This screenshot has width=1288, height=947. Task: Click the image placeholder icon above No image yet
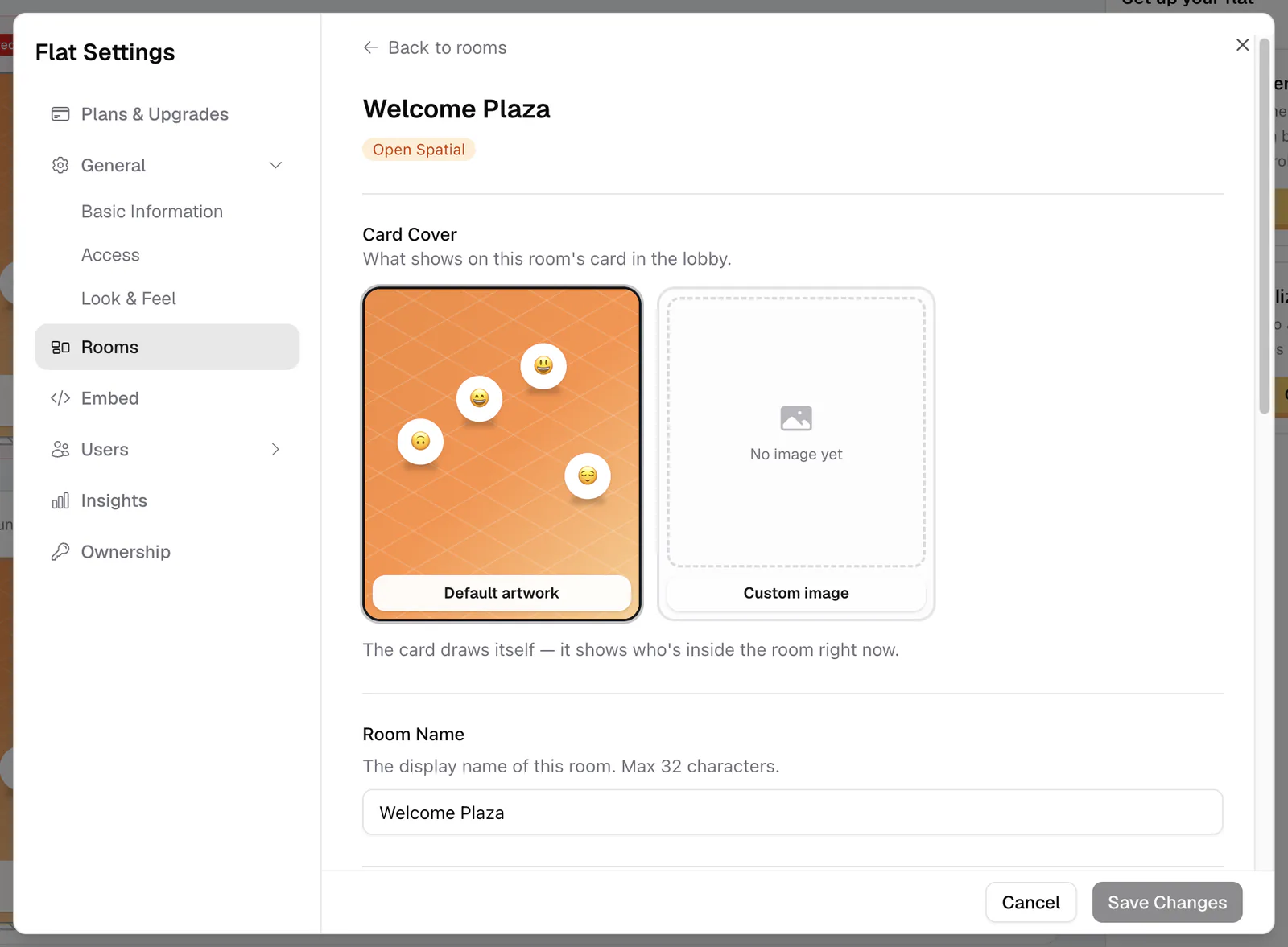796,418
